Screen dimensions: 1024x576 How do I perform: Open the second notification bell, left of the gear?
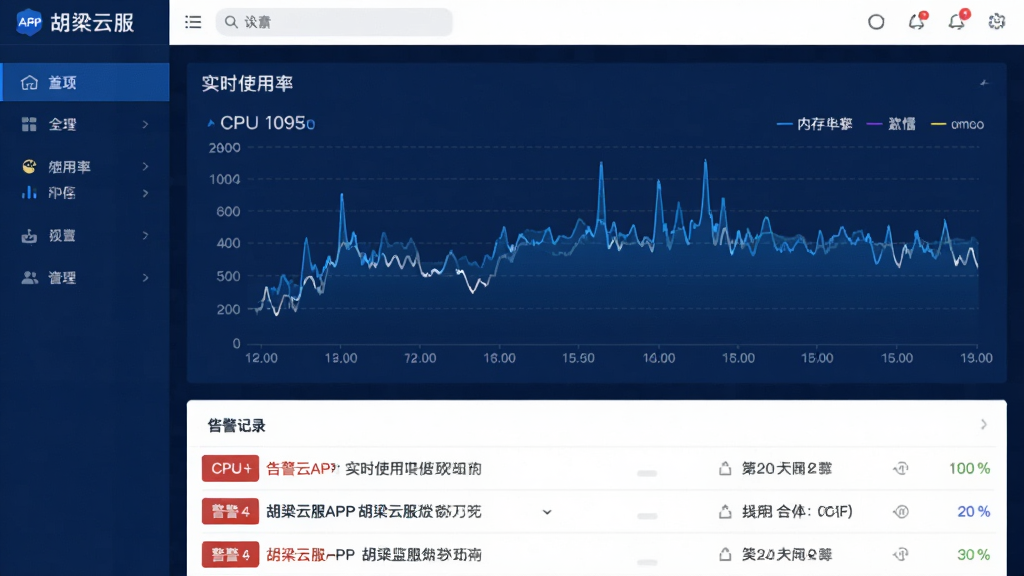(957, 22)
